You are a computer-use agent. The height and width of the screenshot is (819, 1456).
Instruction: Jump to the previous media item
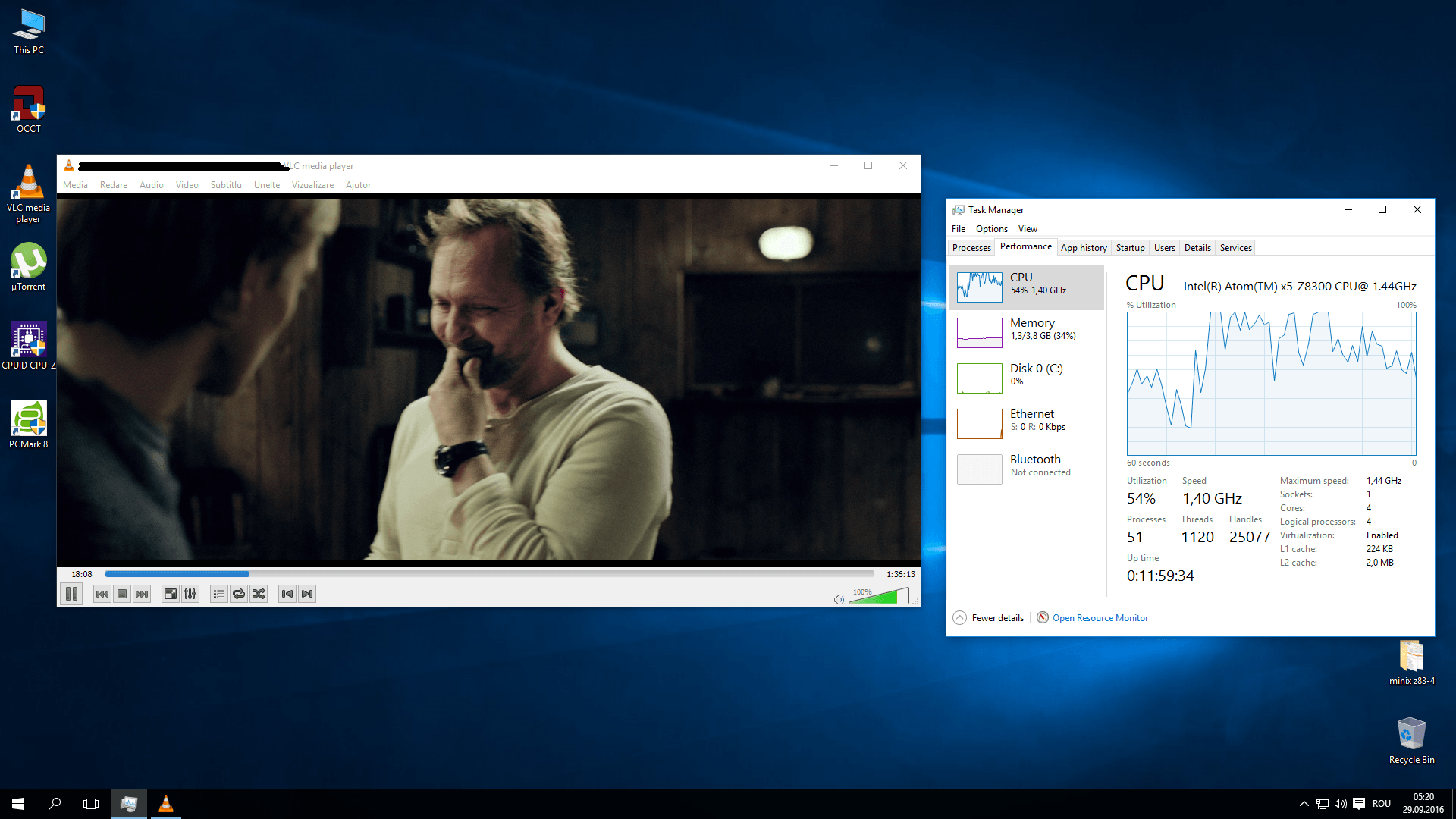pos(102,594)
